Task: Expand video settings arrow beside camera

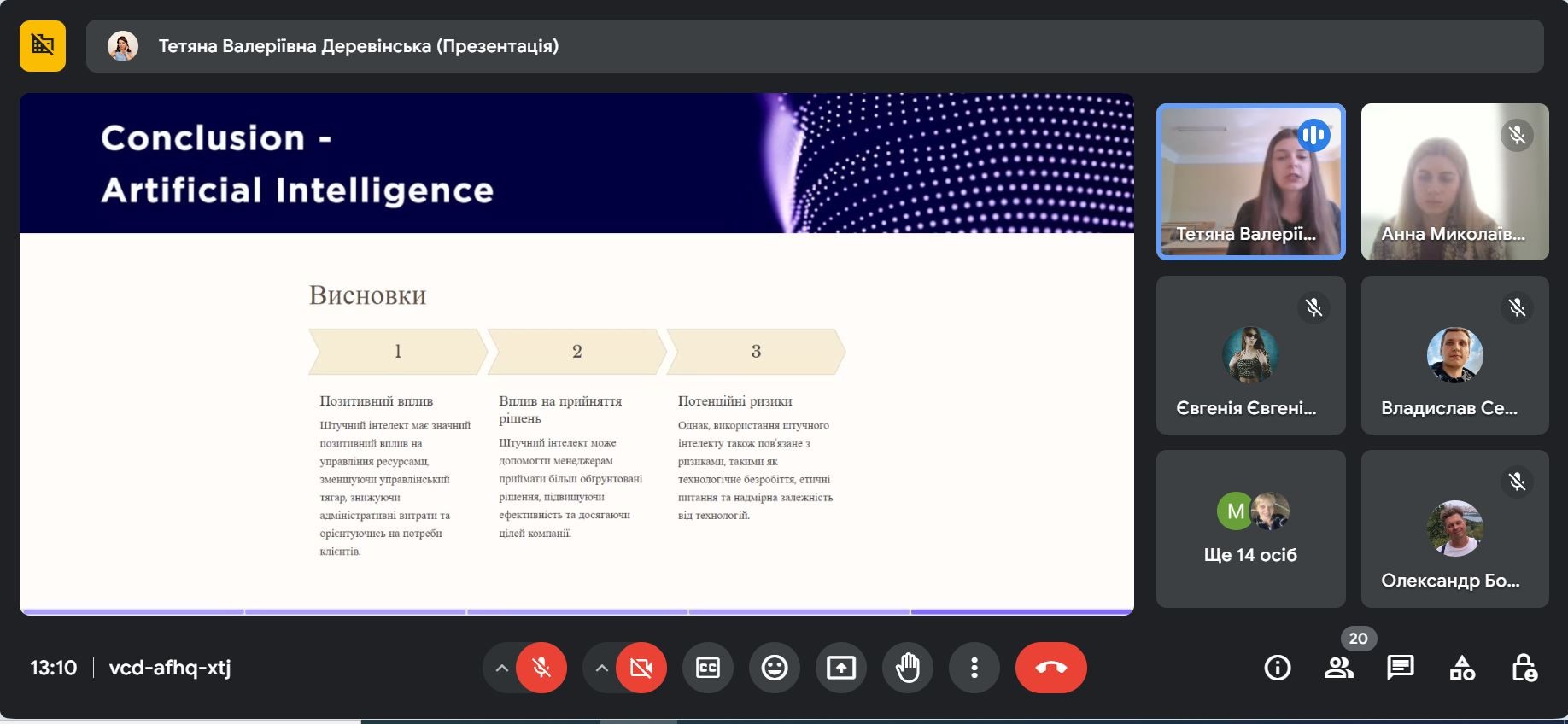Action: tap(602, 668)
